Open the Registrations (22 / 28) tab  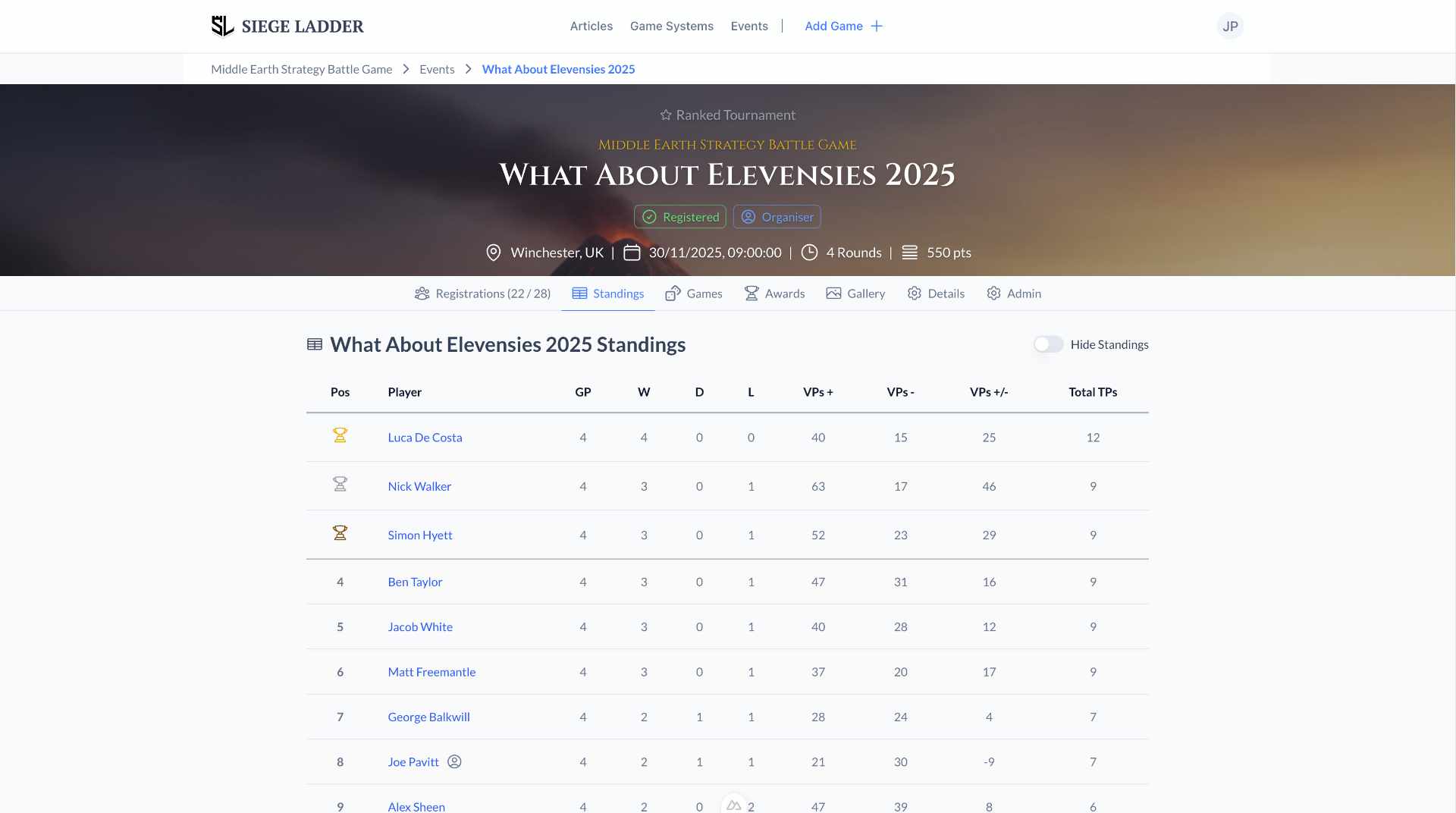[x=482, y=293]
